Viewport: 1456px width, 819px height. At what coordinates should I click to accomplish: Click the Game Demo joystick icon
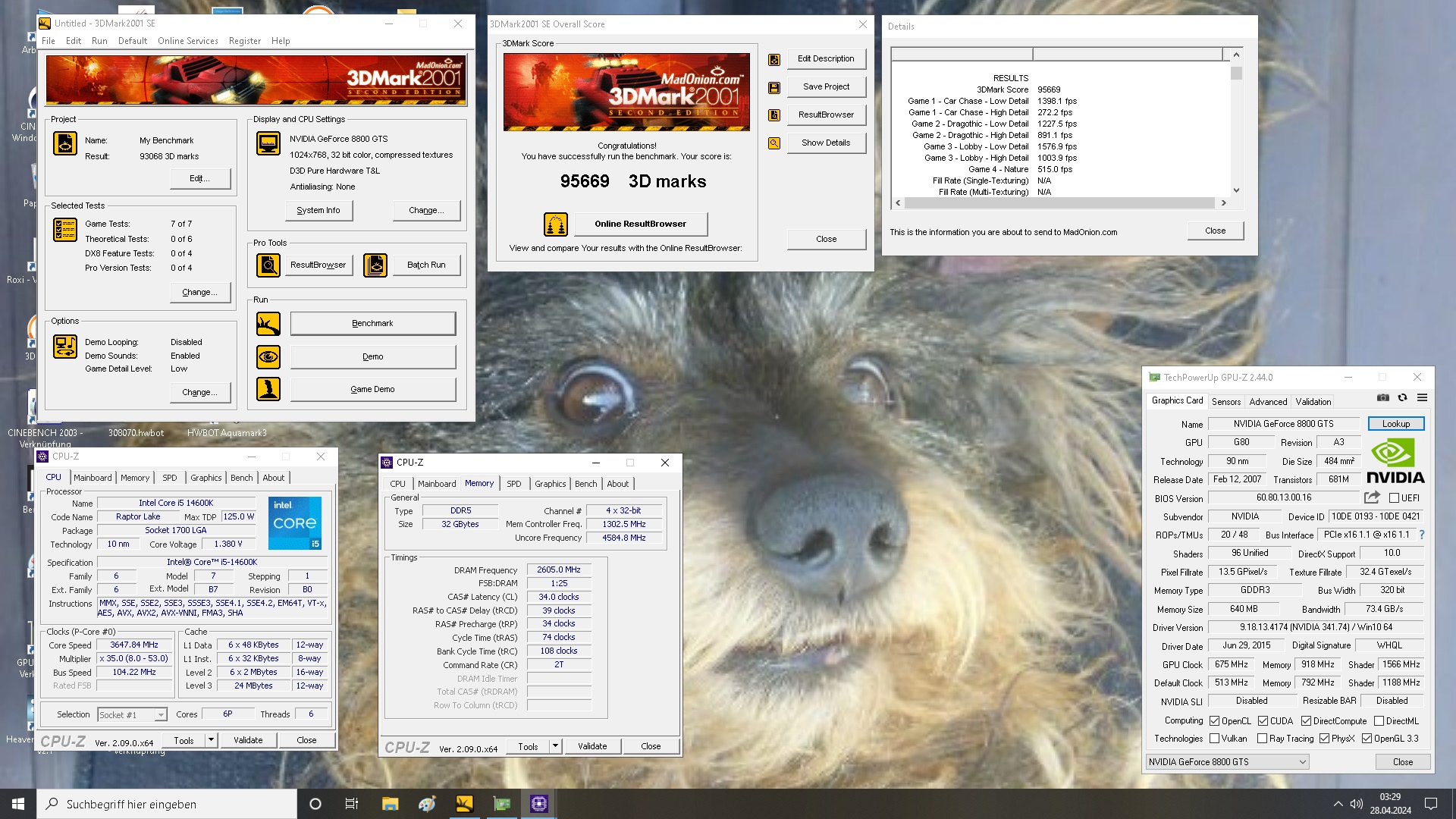click(268, 389)
